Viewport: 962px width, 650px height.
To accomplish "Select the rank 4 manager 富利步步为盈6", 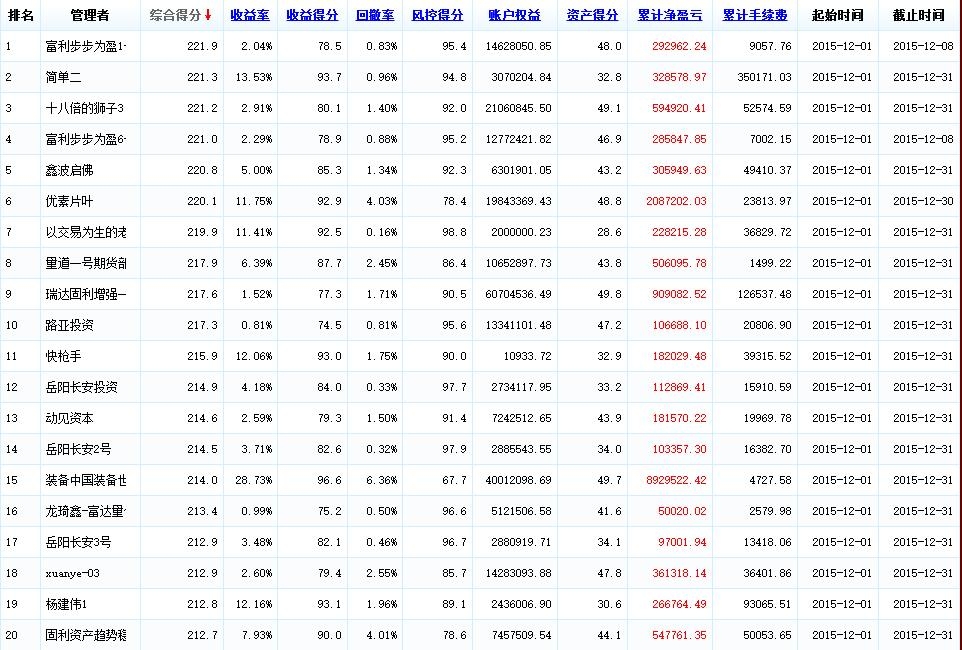I will point(86,139).
